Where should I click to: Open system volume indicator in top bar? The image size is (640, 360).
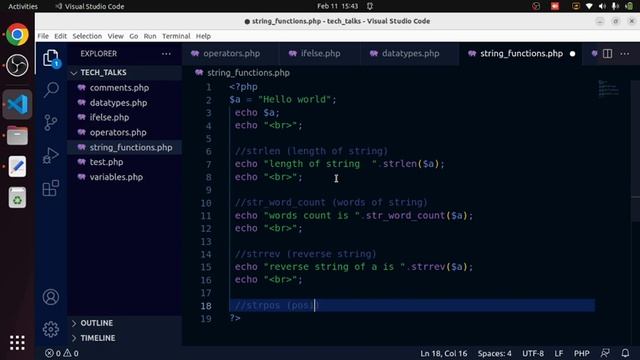pos(602,6)
